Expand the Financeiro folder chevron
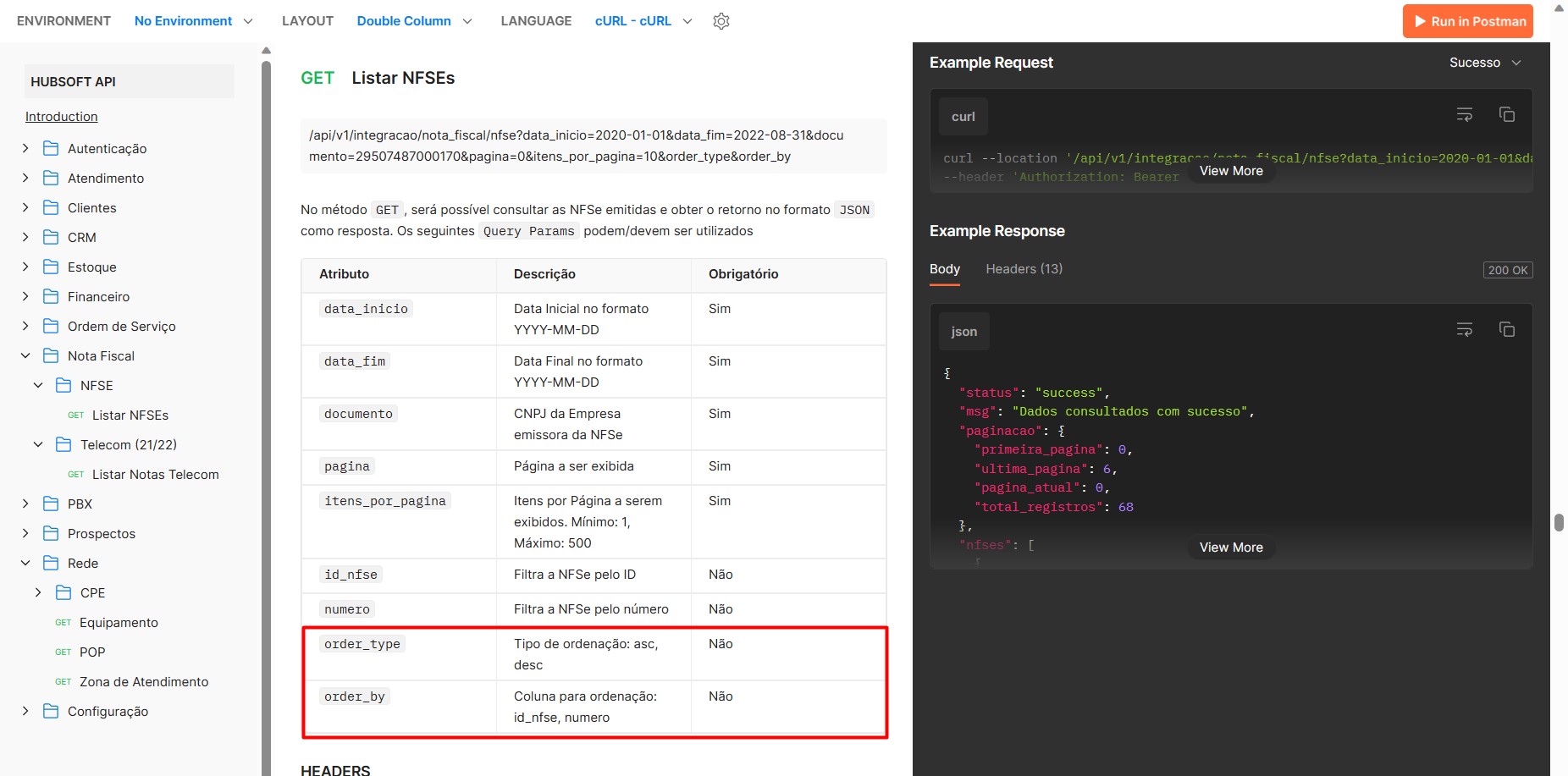 click(x=25, y=296)
